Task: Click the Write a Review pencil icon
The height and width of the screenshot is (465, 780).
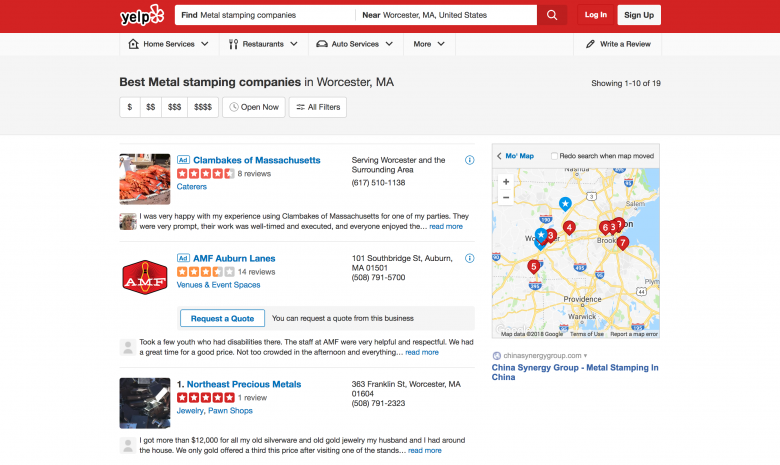Action: (x=590, y=44)
